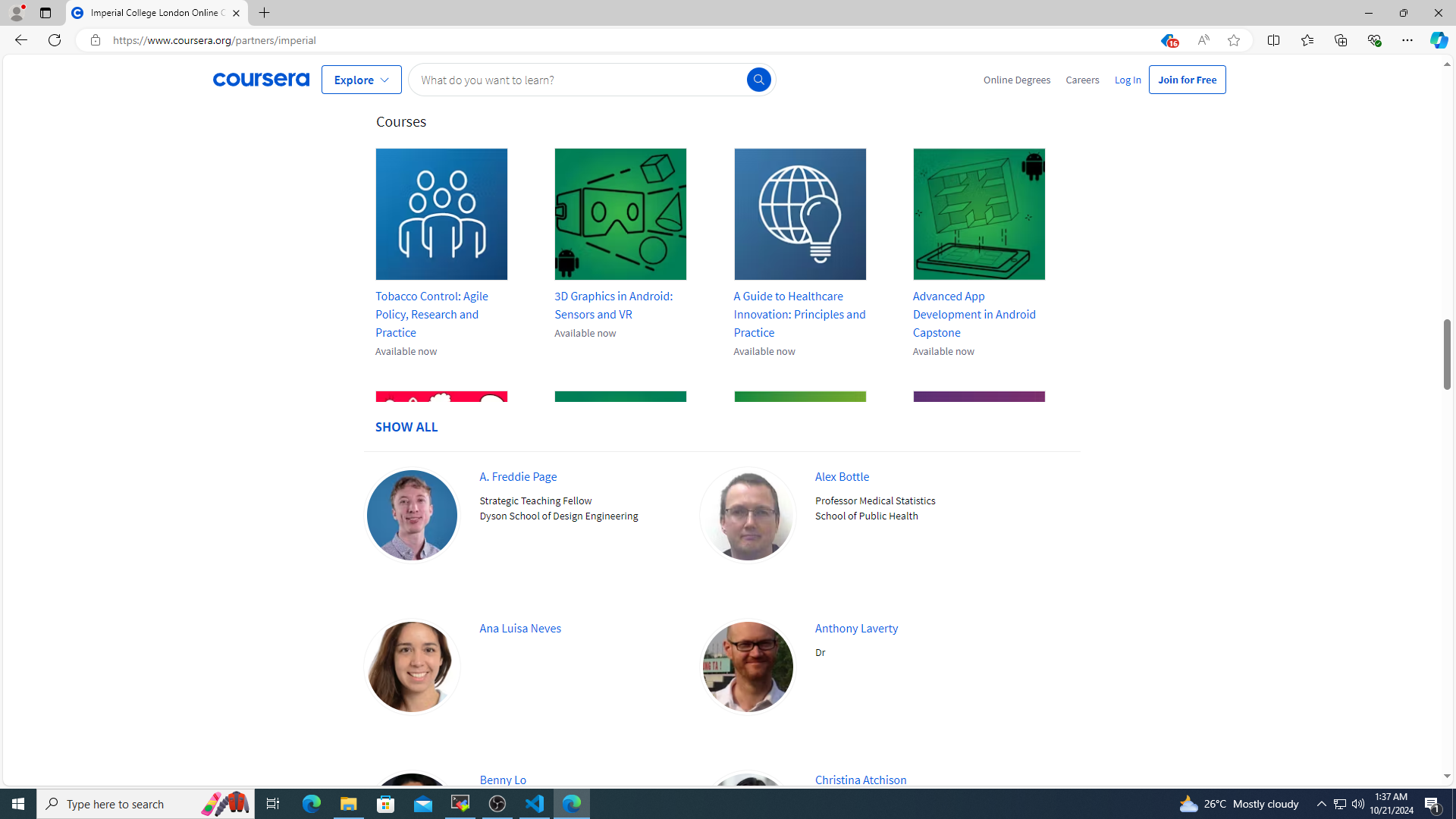Open Online Degrees link
Image resolution: width=1456 pixels, height=819 pixels.
1016,80
